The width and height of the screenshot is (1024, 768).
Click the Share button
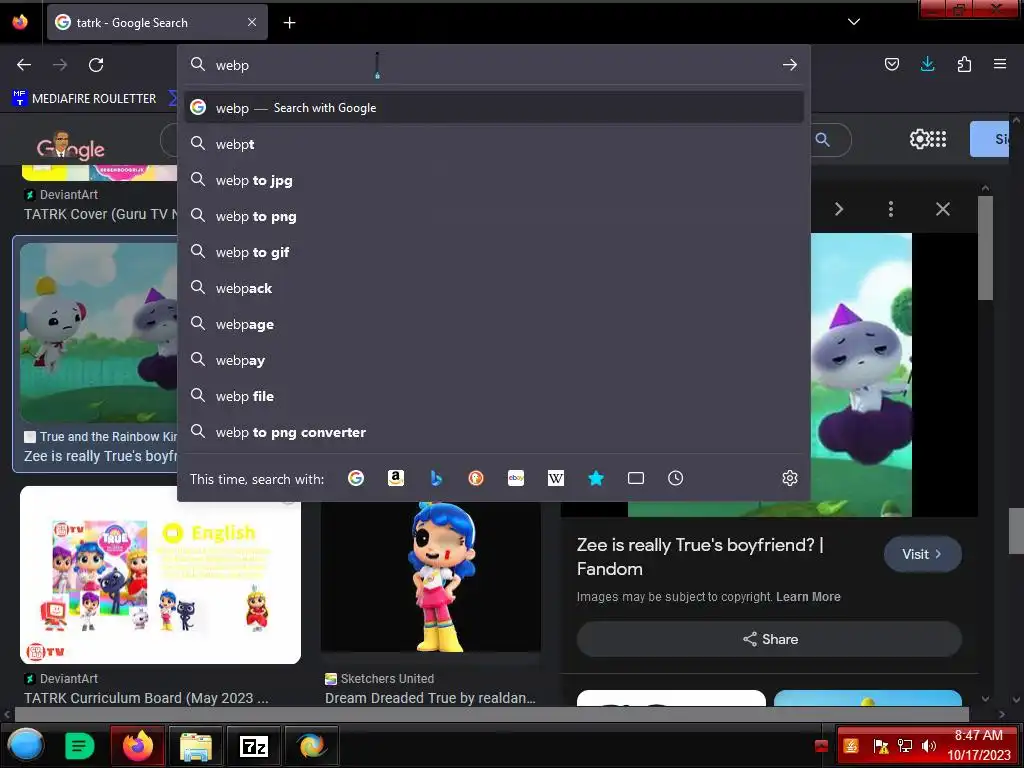click(x=769, y=639)
